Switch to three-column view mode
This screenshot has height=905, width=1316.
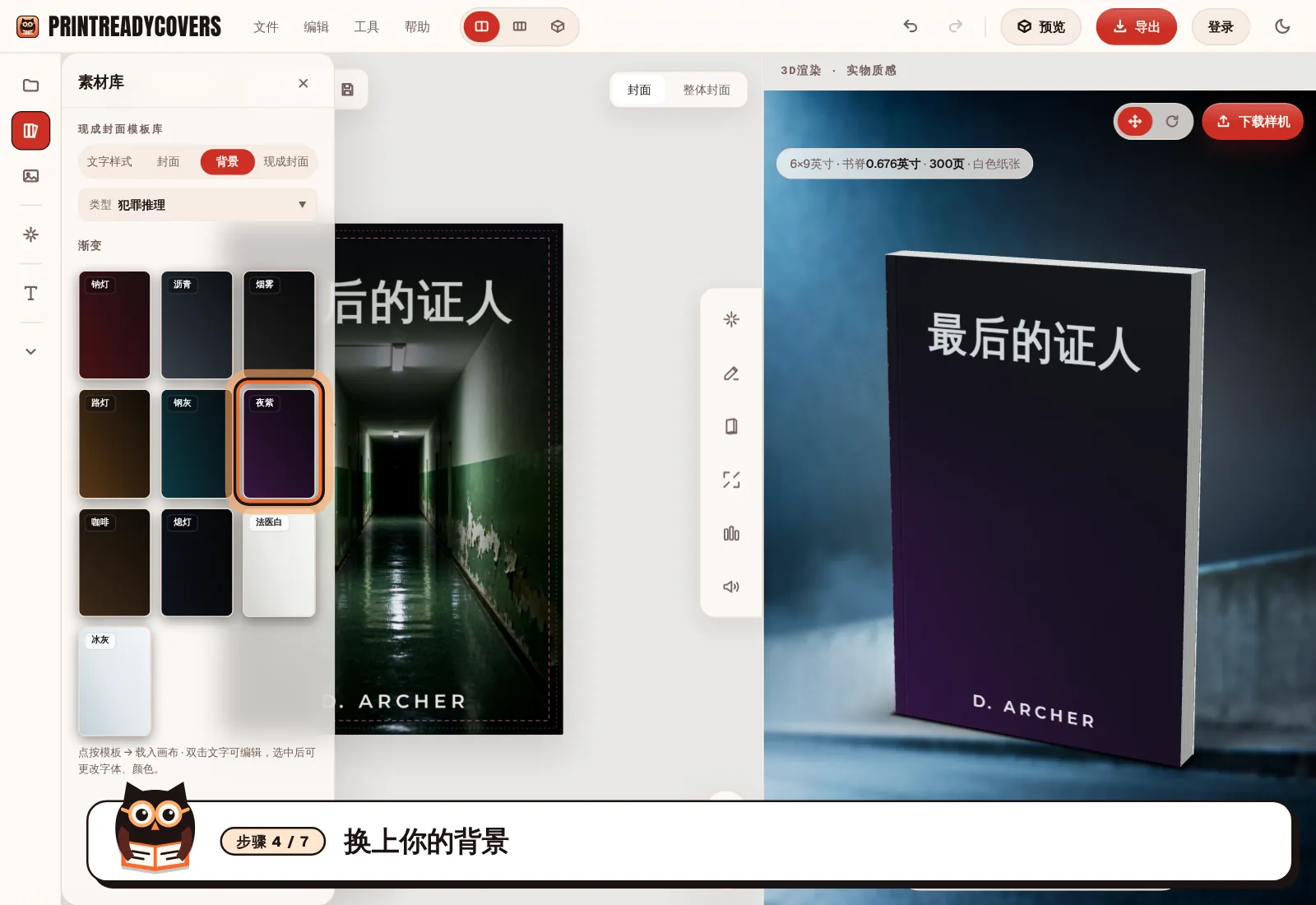point(520,26)
